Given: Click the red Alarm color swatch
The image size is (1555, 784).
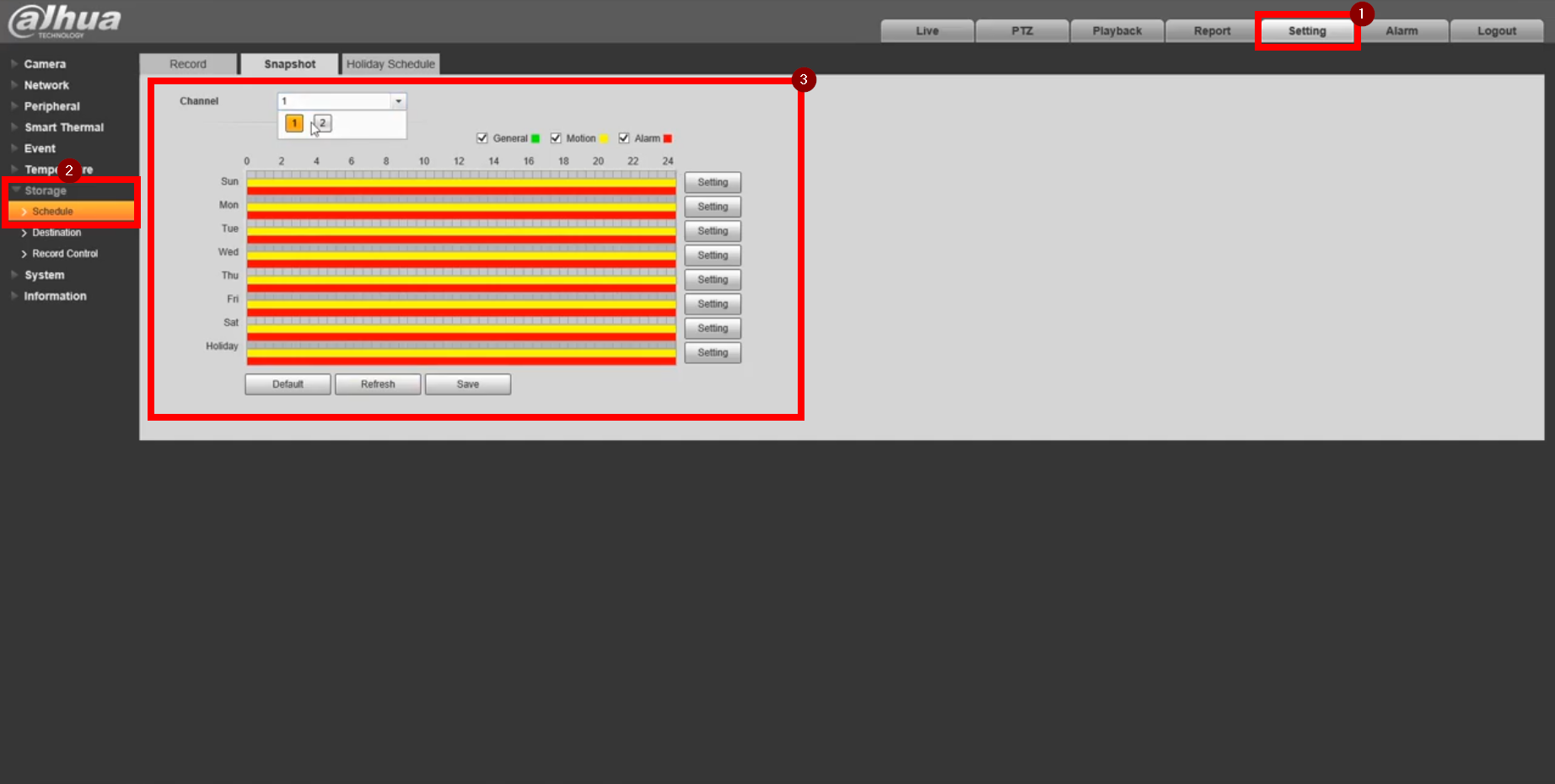Looking at the screenshot, I should pyautogui.click(x=668, y=139).
